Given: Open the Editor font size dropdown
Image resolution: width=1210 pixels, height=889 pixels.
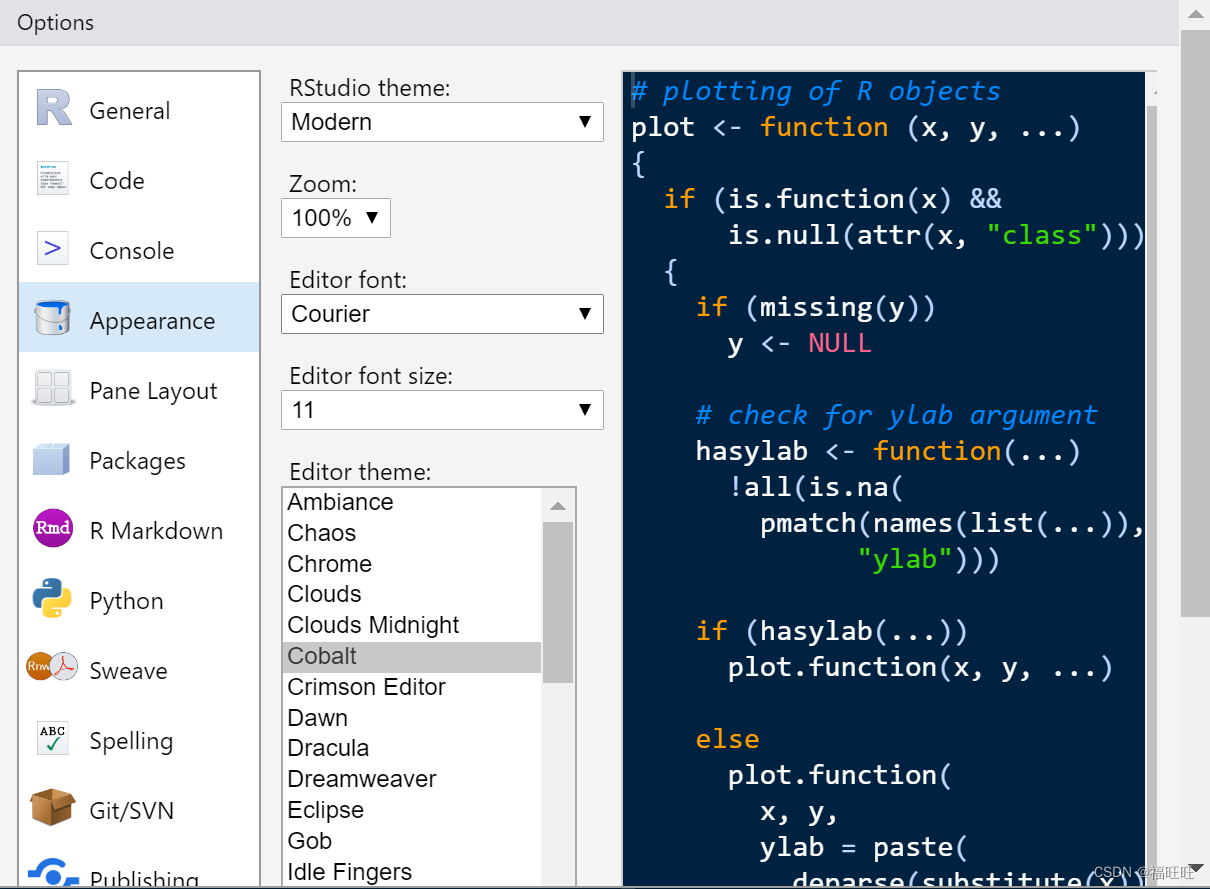Looking at the screenshot, I should [442, 410].
